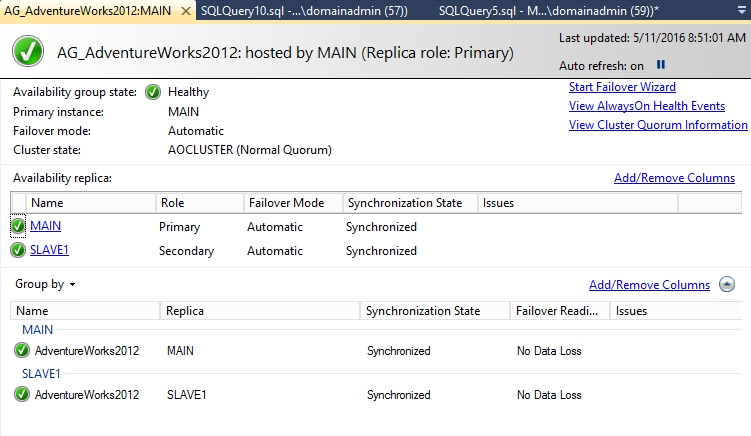Click status icon next to SLAVE1 replica
The height and width of the screenshot is (436, 751).
tap(18, 250)
